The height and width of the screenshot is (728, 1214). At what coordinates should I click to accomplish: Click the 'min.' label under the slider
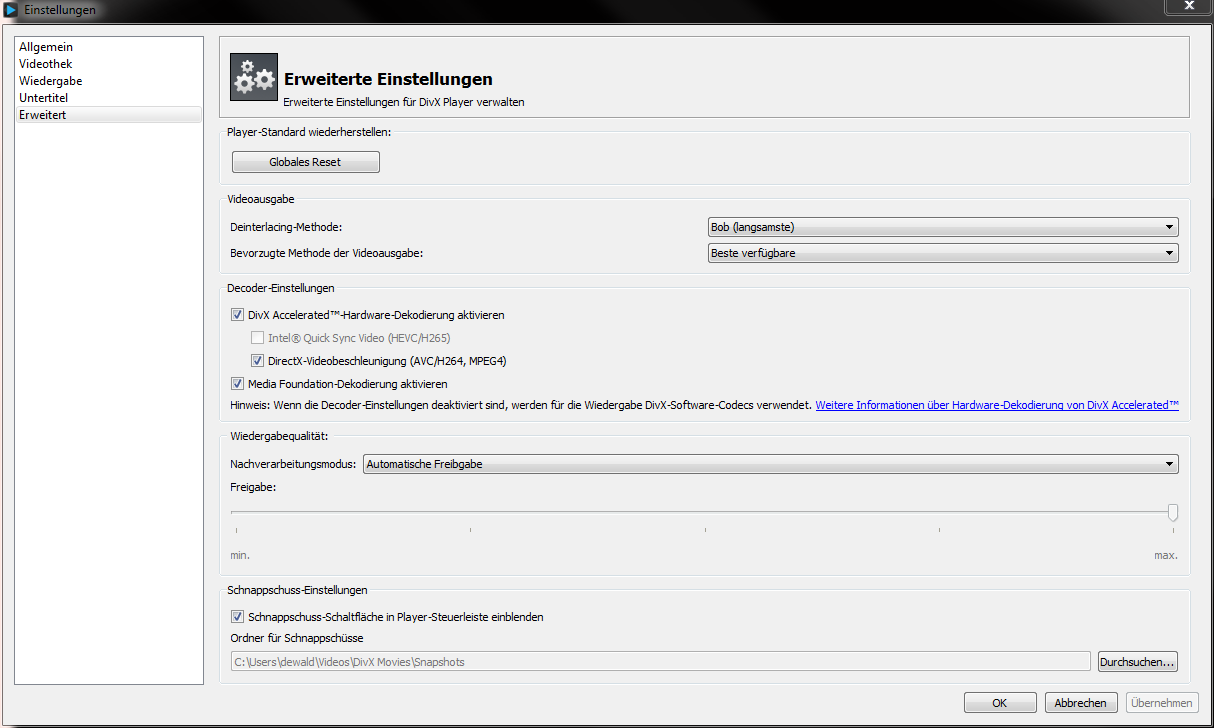240,555
